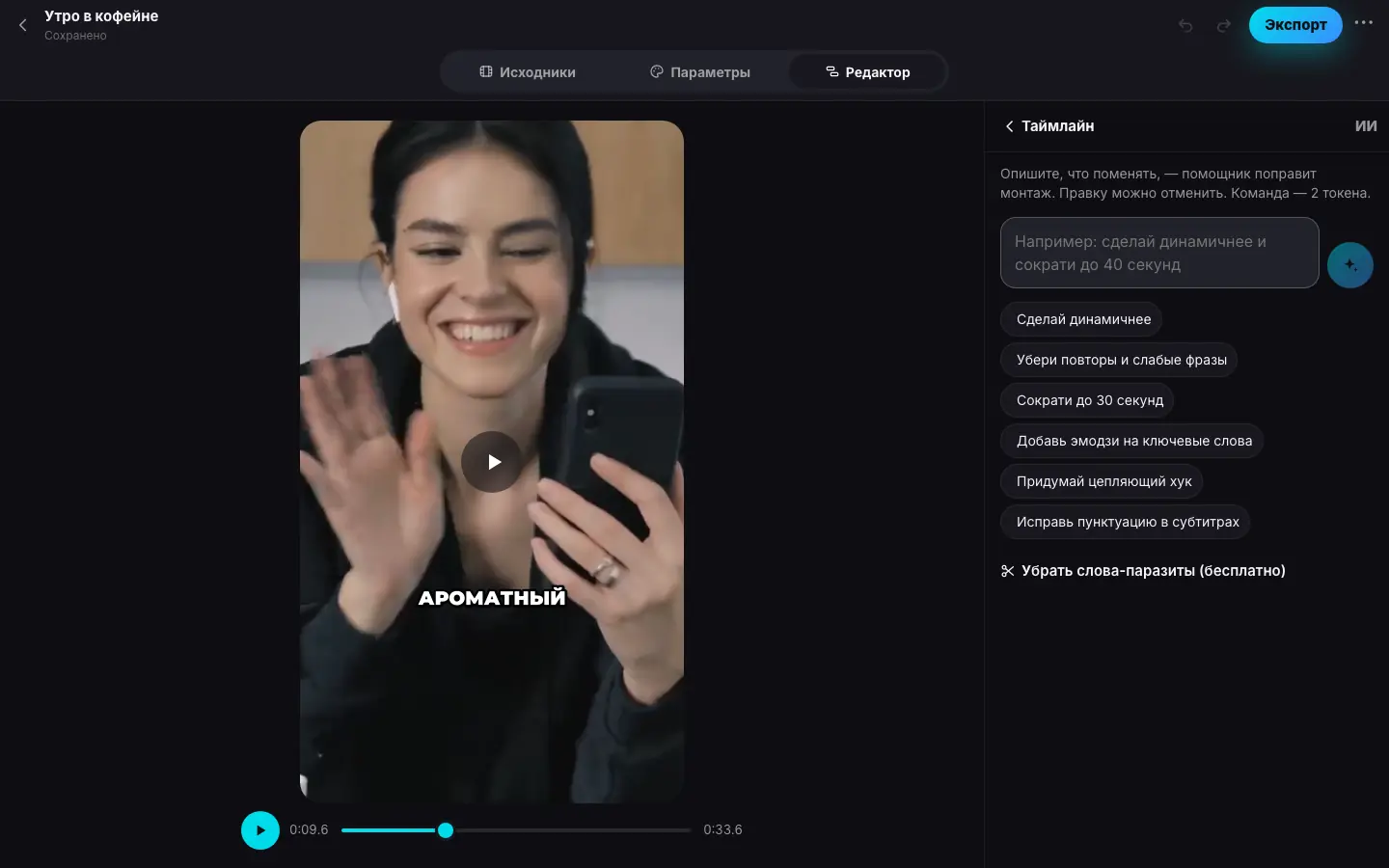Switch to the Исходники tab
This screenshot has width=1389, height=868.
point(529,72)
